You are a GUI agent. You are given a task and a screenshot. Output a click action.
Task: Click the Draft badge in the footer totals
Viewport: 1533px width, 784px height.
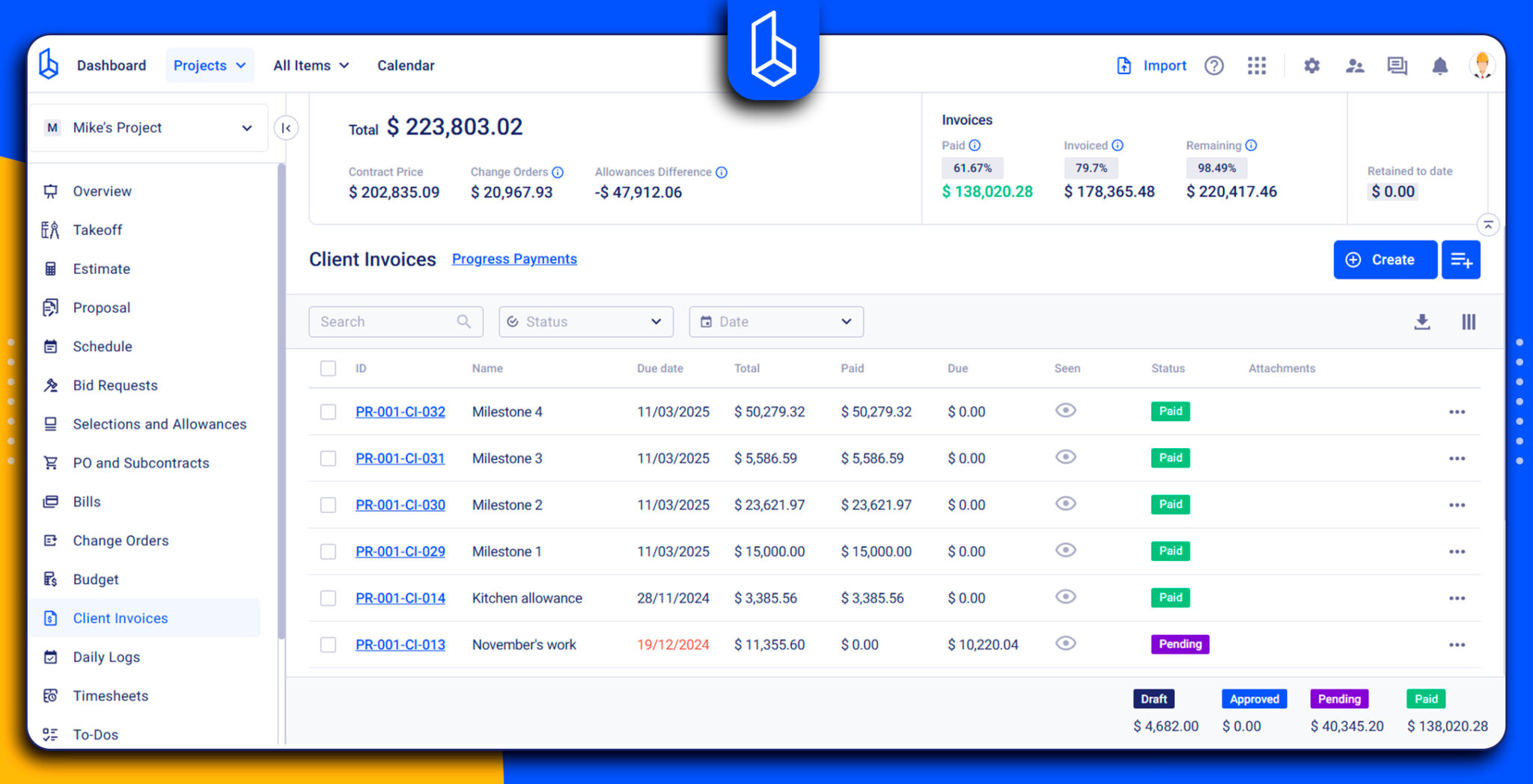1153,699
